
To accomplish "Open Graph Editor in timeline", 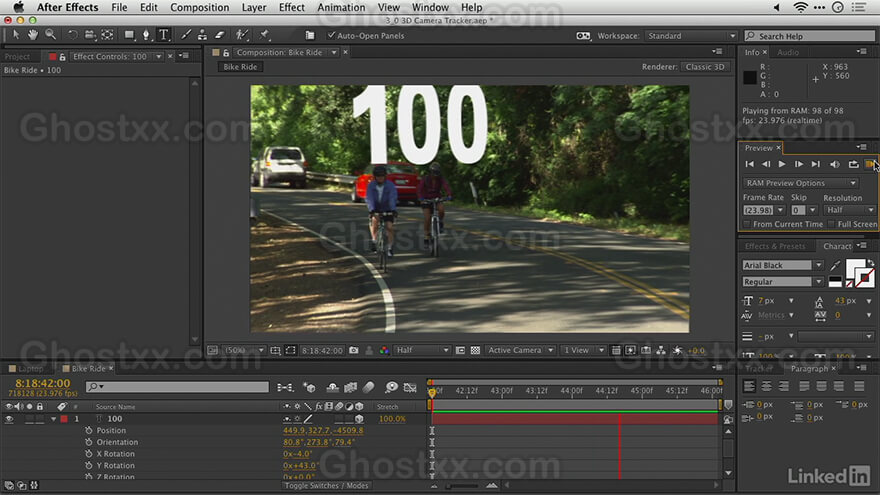I will pos(410,387).
